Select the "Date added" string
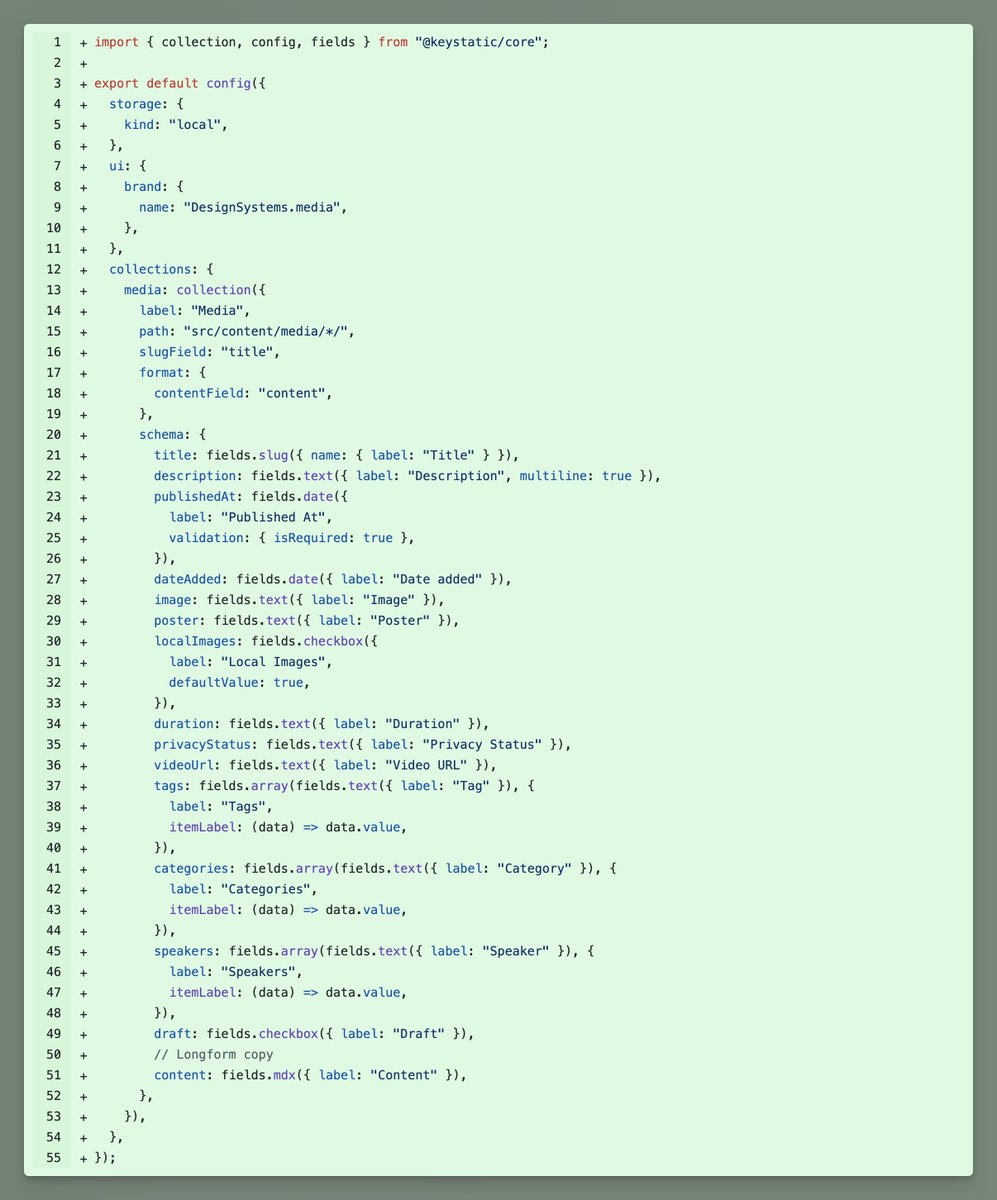The width and height of the screenshot is (997, 1200). (437, 579)
